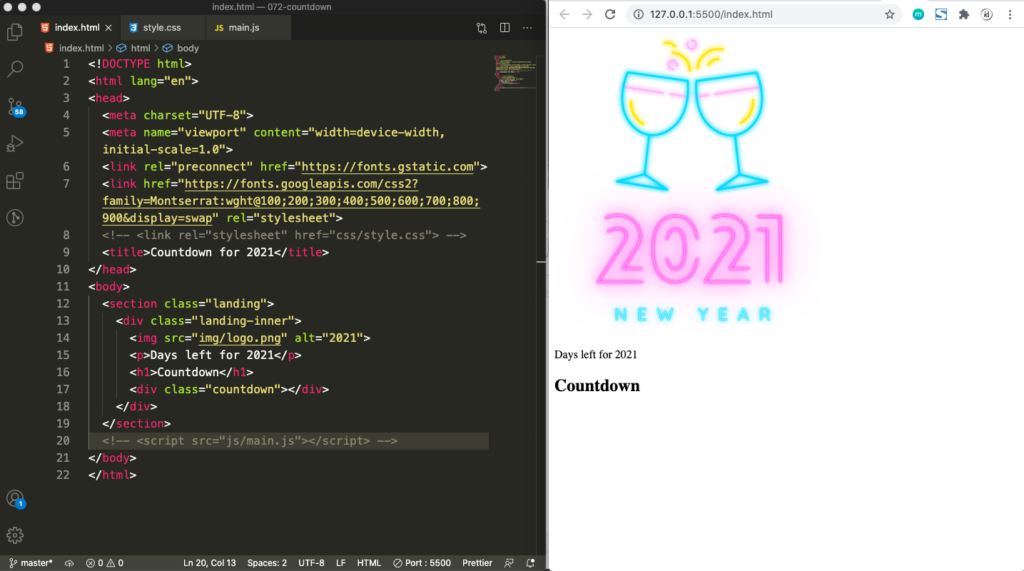
Task: Click the blue S extension icon
Action: click(x=941, y=14)
